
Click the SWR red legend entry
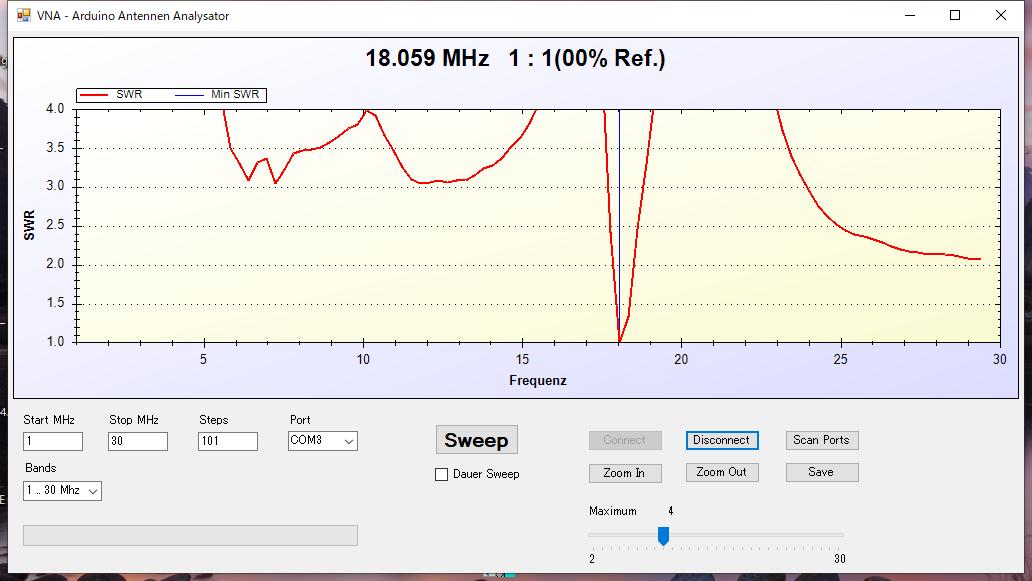111,95
